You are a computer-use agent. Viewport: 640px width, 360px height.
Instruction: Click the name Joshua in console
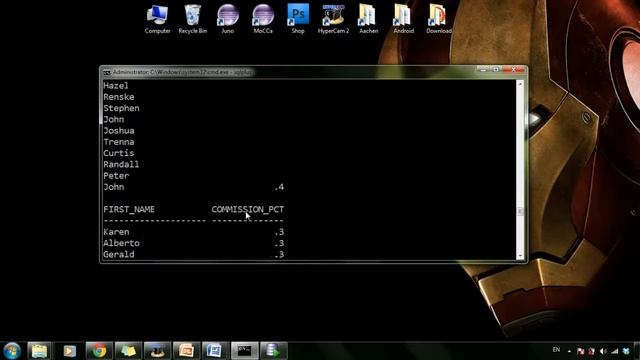click(119, 131)
